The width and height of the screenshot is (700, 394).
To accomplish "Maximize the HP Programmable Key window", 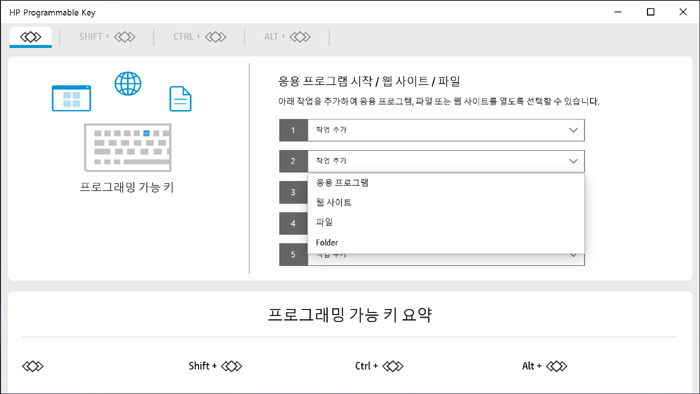I will tap(650, 12).
